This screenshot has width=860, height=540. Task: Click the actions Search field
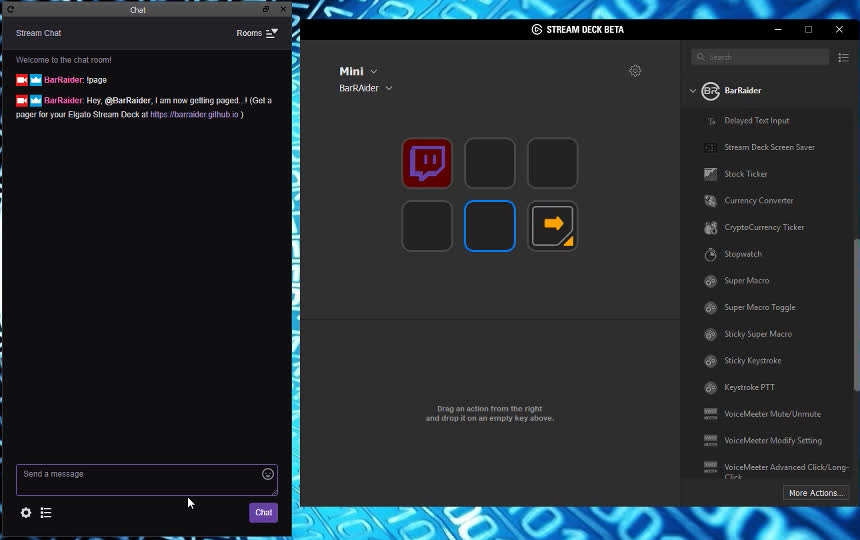click(x=760, y=57)
